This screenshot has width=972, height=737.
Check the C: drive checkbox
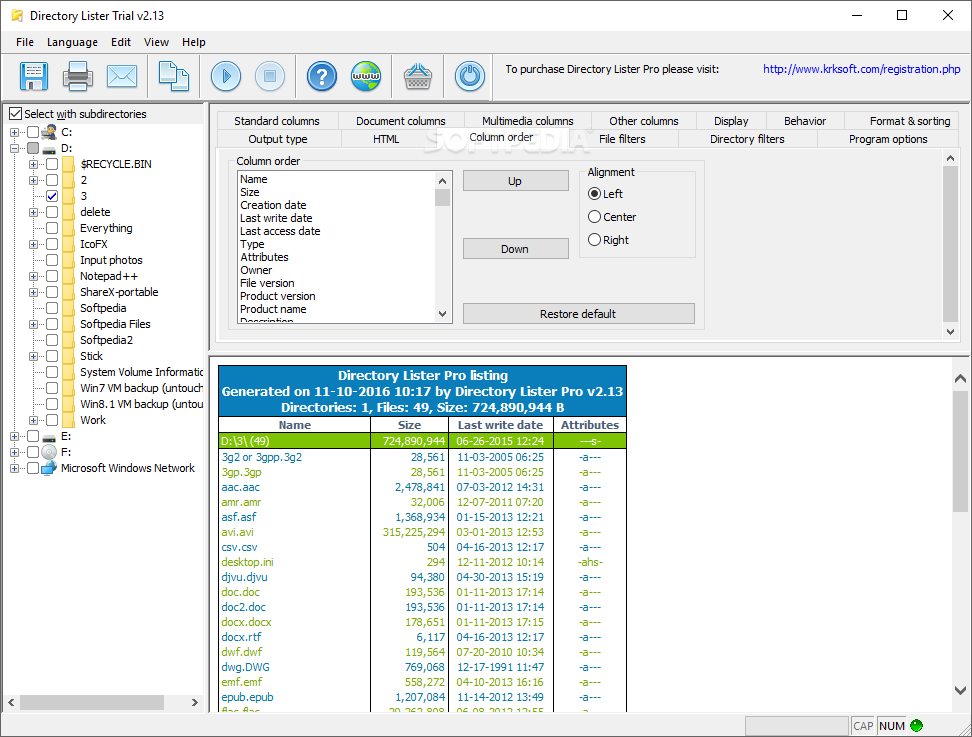(33, 132)
